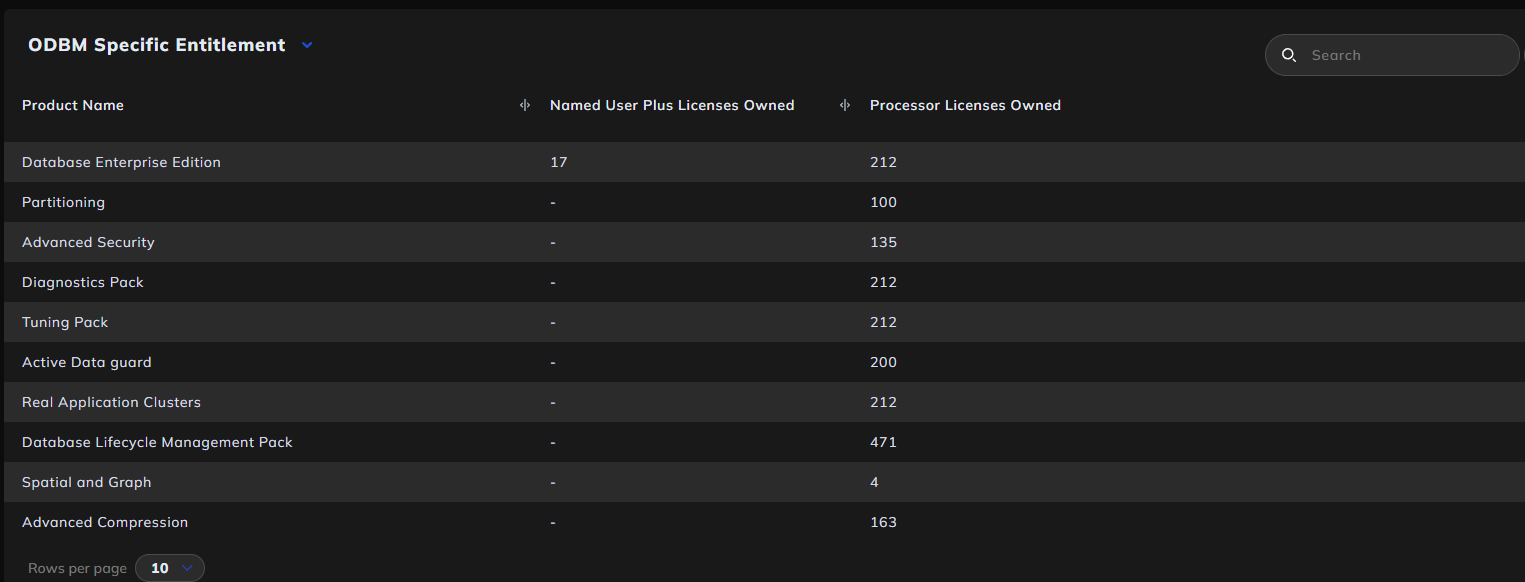This screenshot has width=1525, height=582.
Task: Select the Diagnostics Pack row
Action: [x=83, y=282]
